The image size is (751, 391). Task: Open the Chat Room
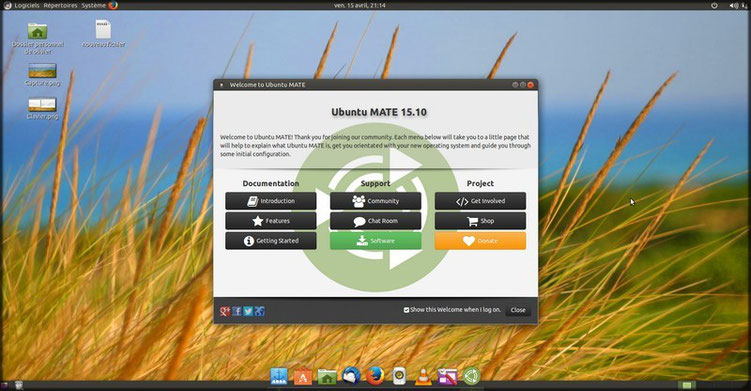click(376, 221)
